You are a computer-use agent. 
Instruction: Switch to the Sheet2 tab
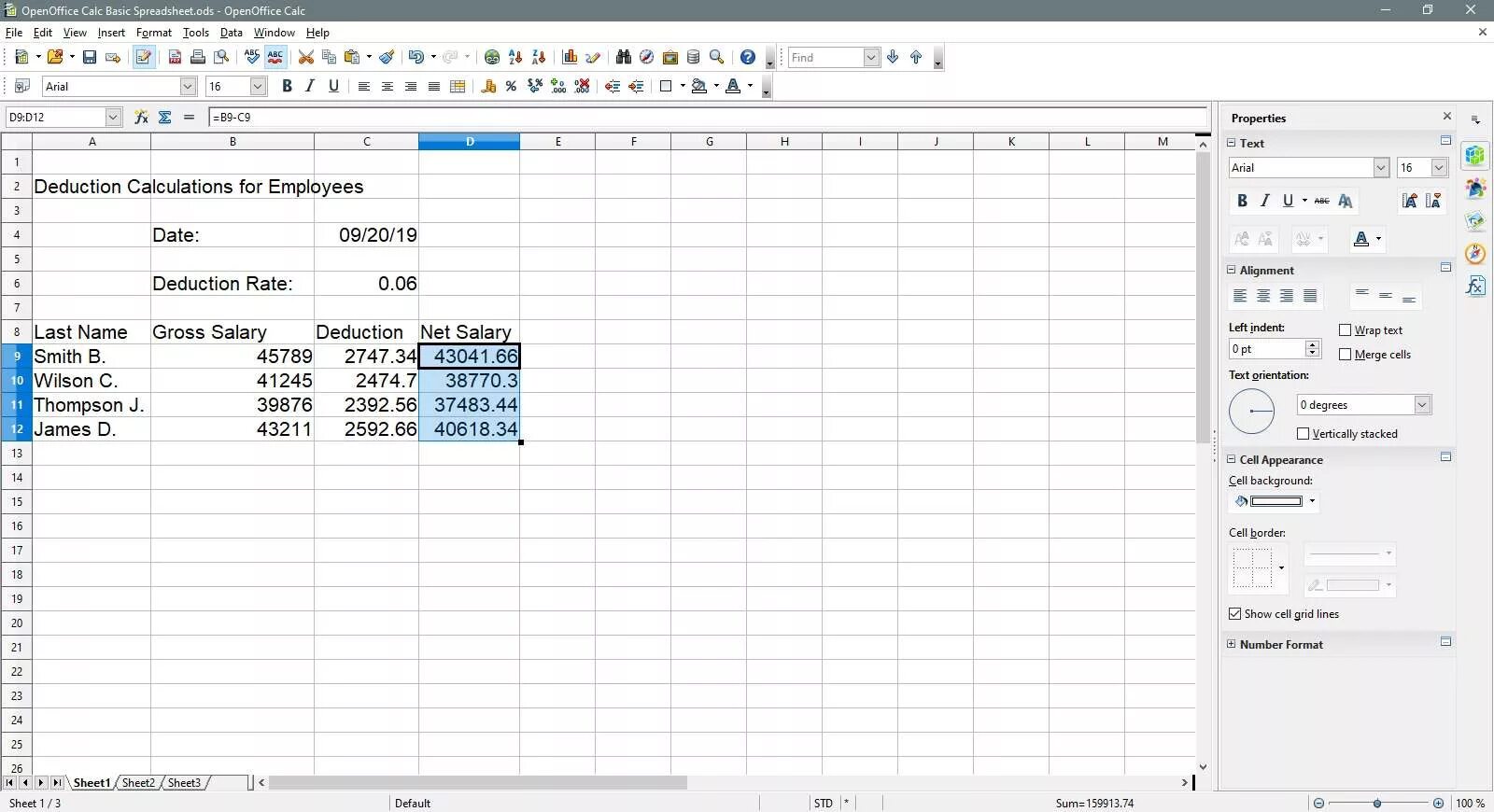coord(138,782)
